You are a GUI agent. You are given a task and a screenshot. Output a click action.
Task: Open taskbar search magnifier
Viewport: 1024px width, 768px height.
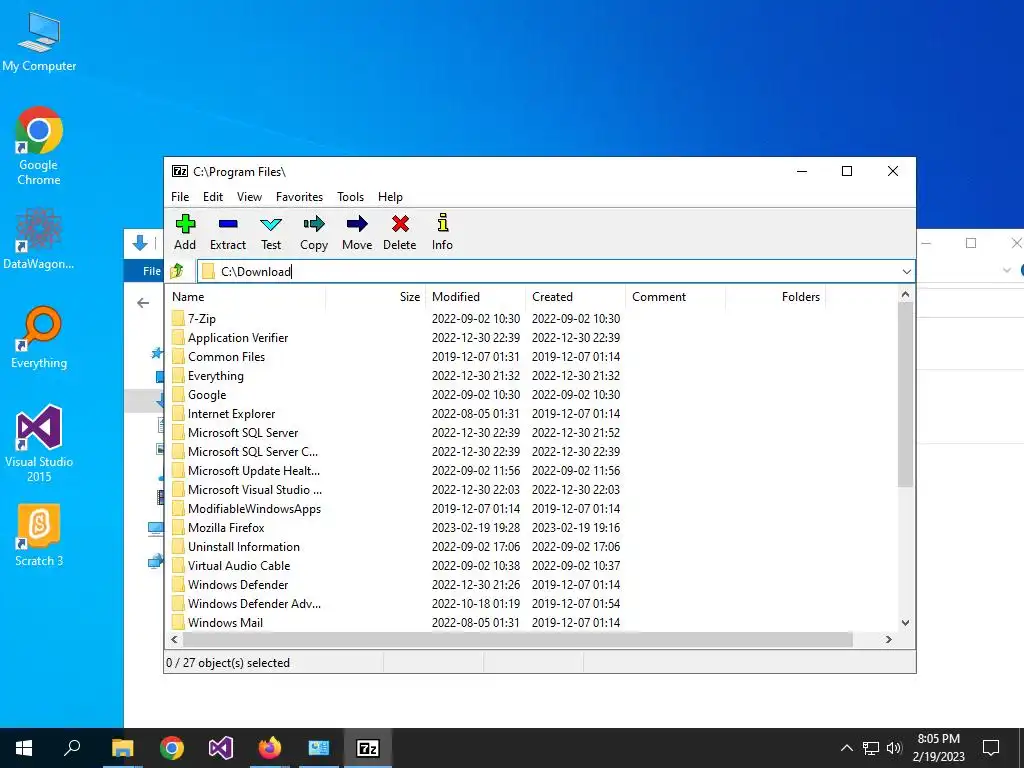[72, 748]
